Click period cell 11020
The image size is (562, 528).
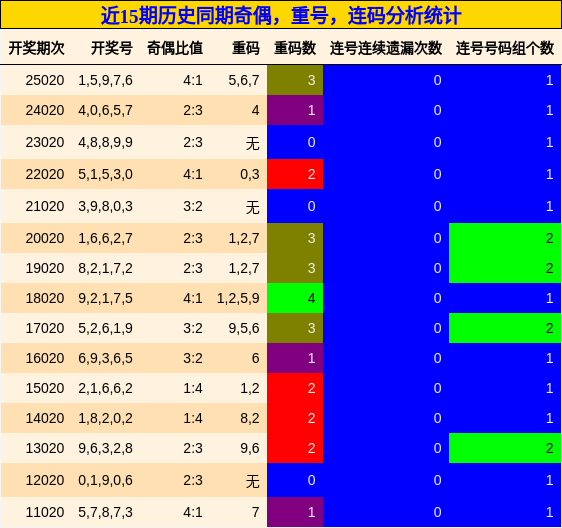45,512
